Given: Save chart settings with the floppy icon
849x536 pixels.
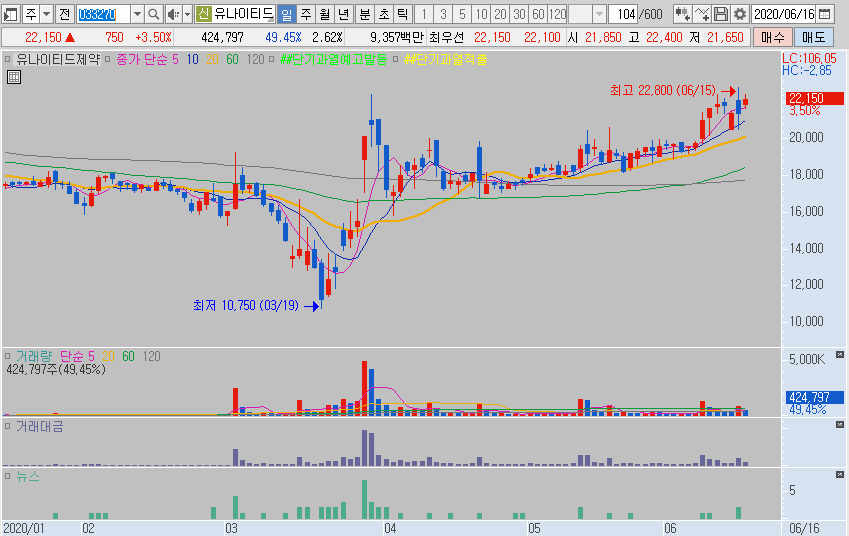Looking at the screenshot, I should [x=721, y=14].
